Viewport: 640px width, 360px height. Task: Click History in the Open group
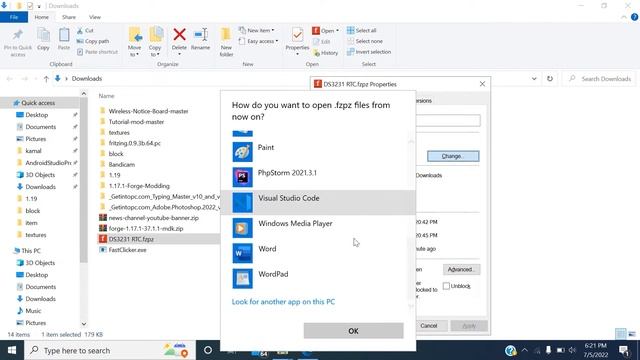coord(325,53)
